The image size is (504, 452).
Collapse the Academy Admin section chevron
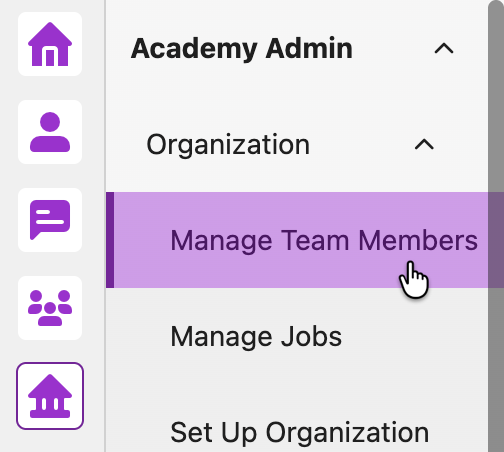click(444, 49)
